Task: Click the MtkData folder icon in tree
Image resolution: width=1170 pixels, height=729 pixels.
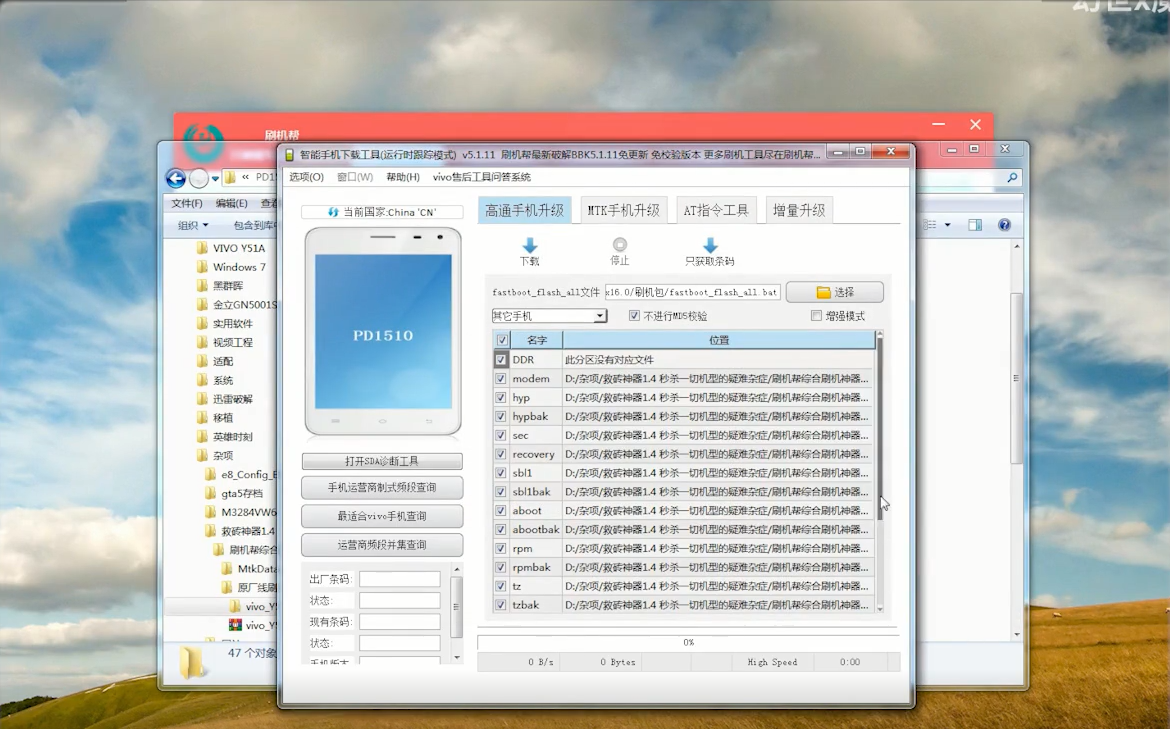Action: (227, 569)
